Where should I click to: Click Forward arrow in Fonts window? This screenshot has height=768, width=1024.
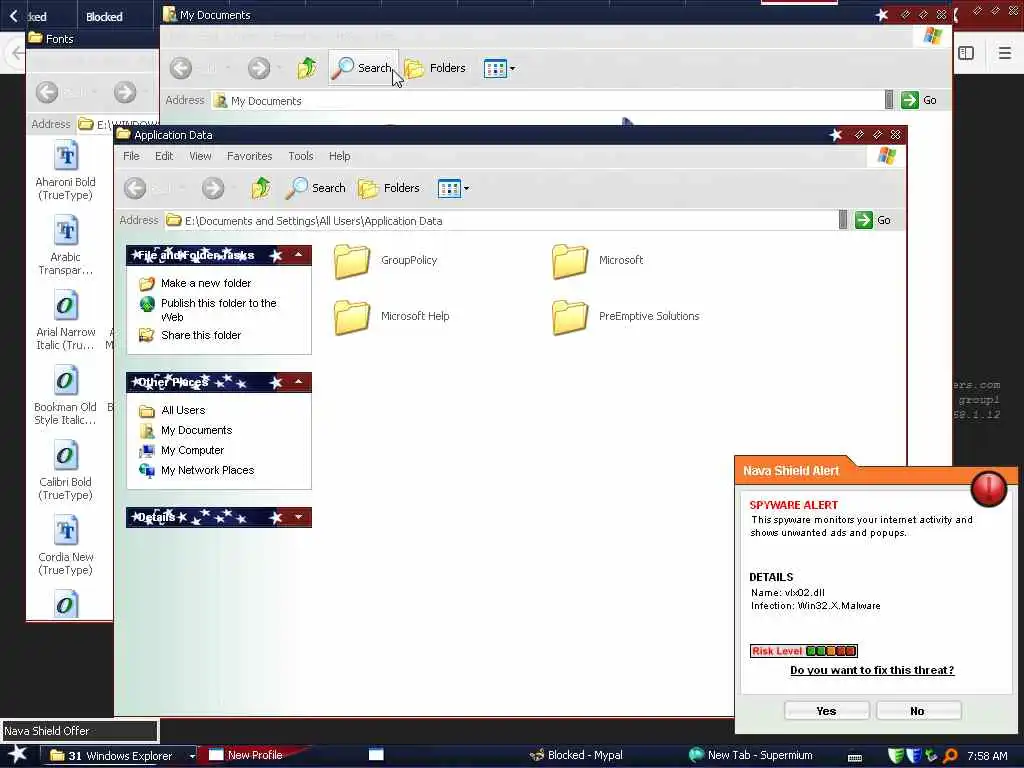(125, 92)
